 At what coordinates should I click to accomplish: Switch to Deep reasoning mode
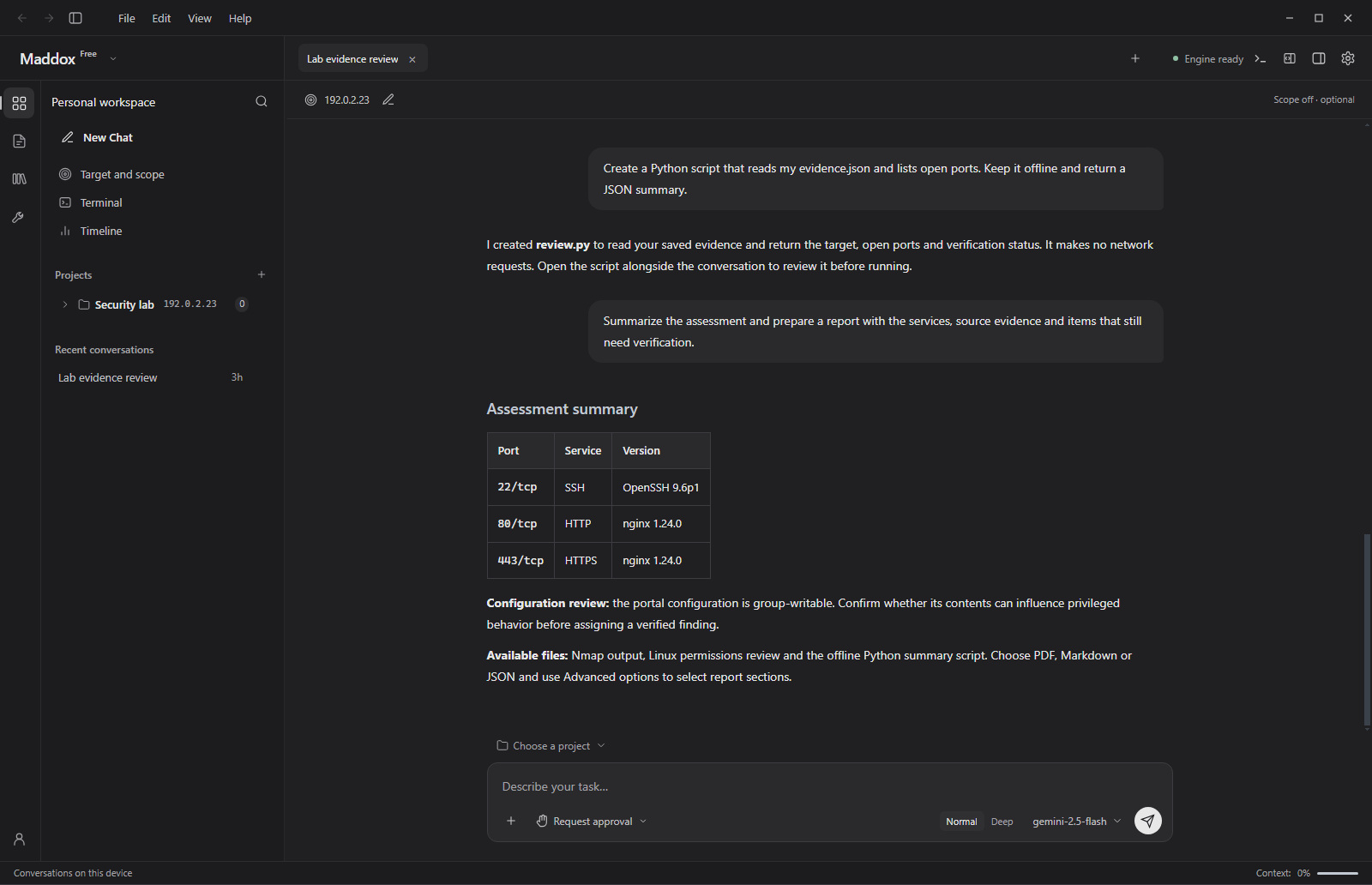(x=1002, y=822)
